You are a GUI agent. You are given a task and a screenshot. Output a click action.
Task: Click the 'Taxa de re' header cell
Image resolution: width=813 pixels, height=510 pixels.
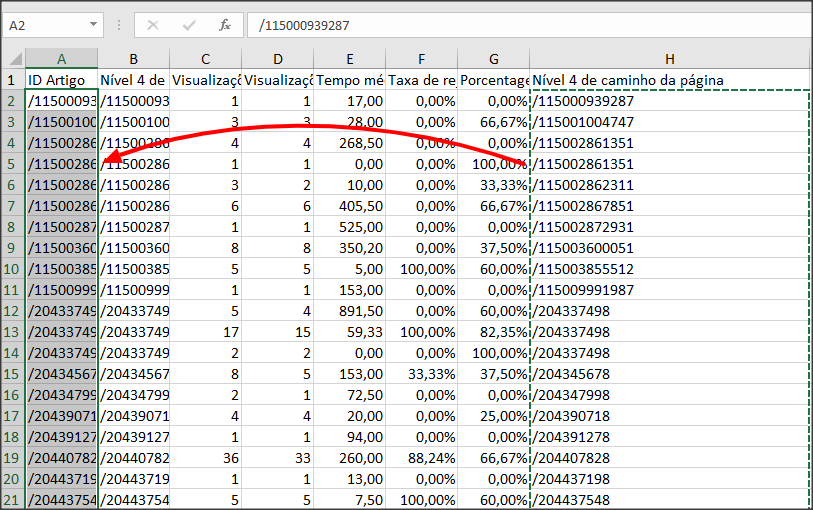click(422, 80)
